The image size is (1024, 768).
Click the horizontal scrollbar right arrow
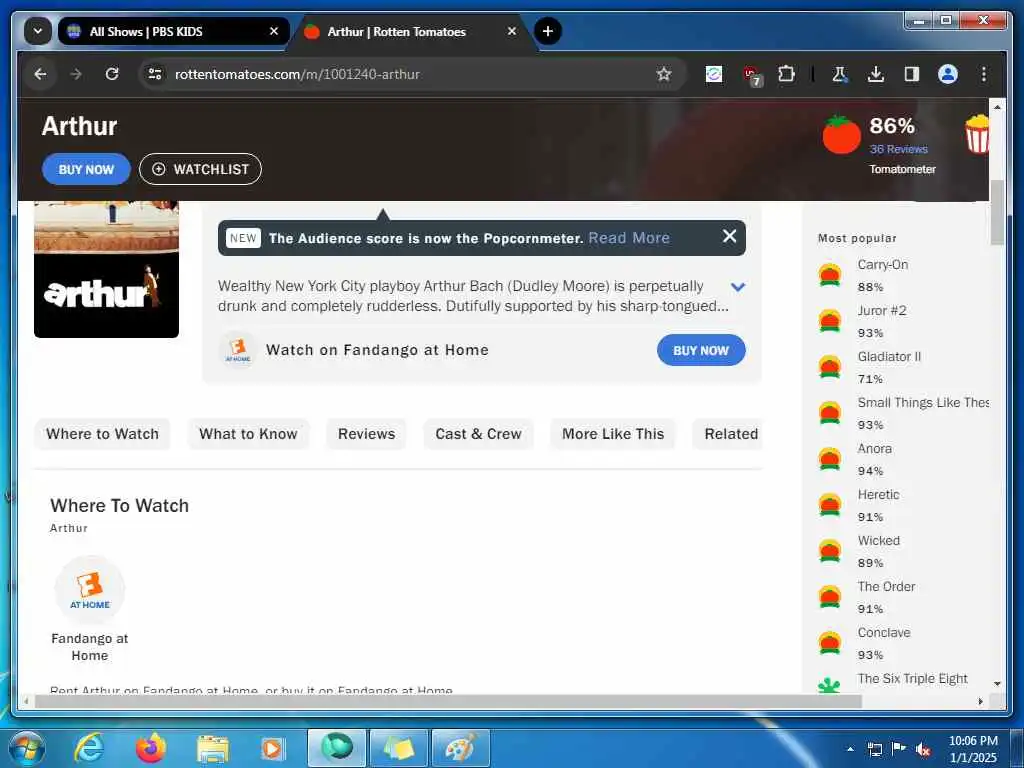point(980,701)
